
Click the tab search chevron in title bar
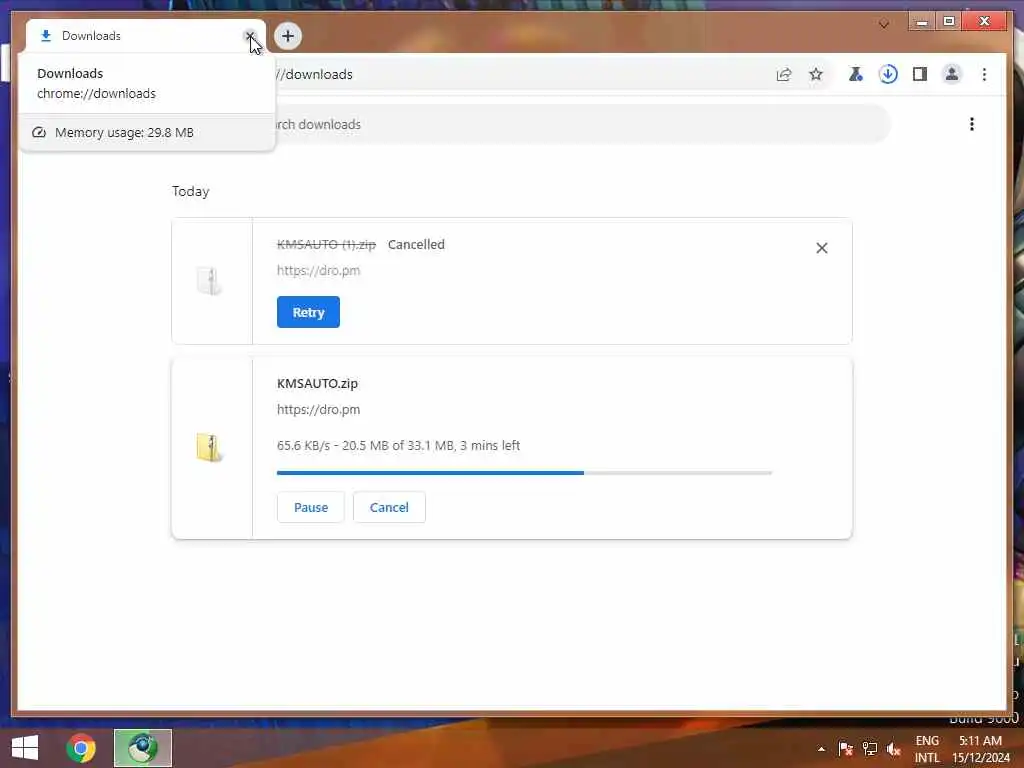click(x=884, y=24)
